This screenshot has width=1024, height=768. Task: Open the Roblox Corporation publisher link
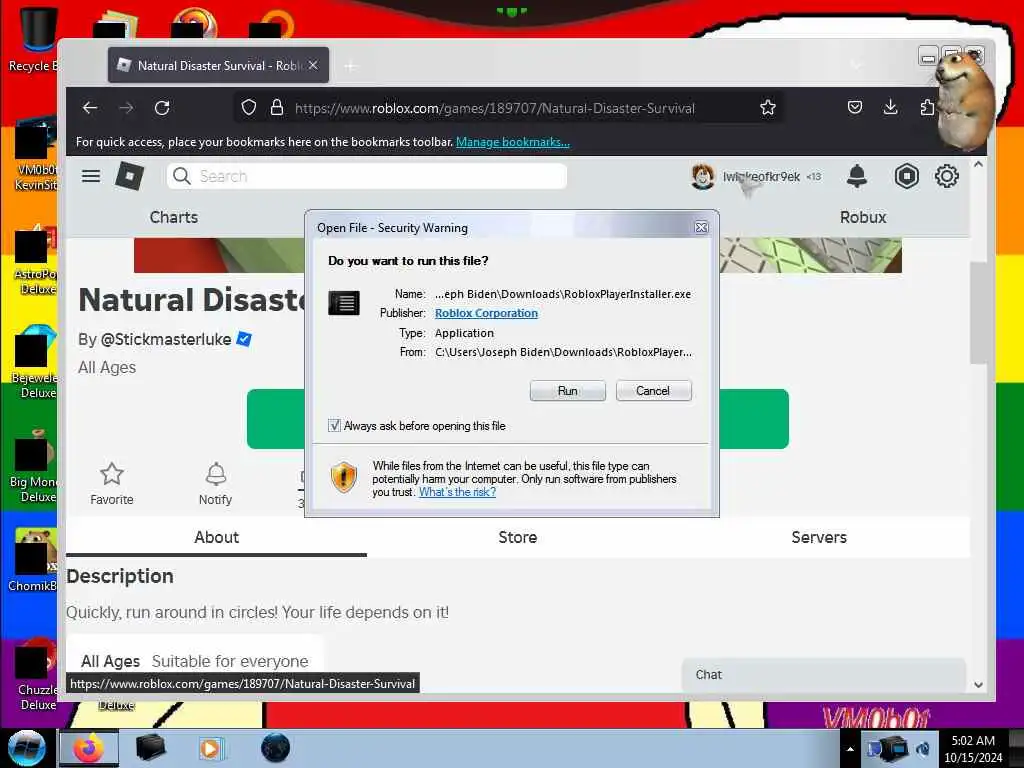tap(487, 313)
